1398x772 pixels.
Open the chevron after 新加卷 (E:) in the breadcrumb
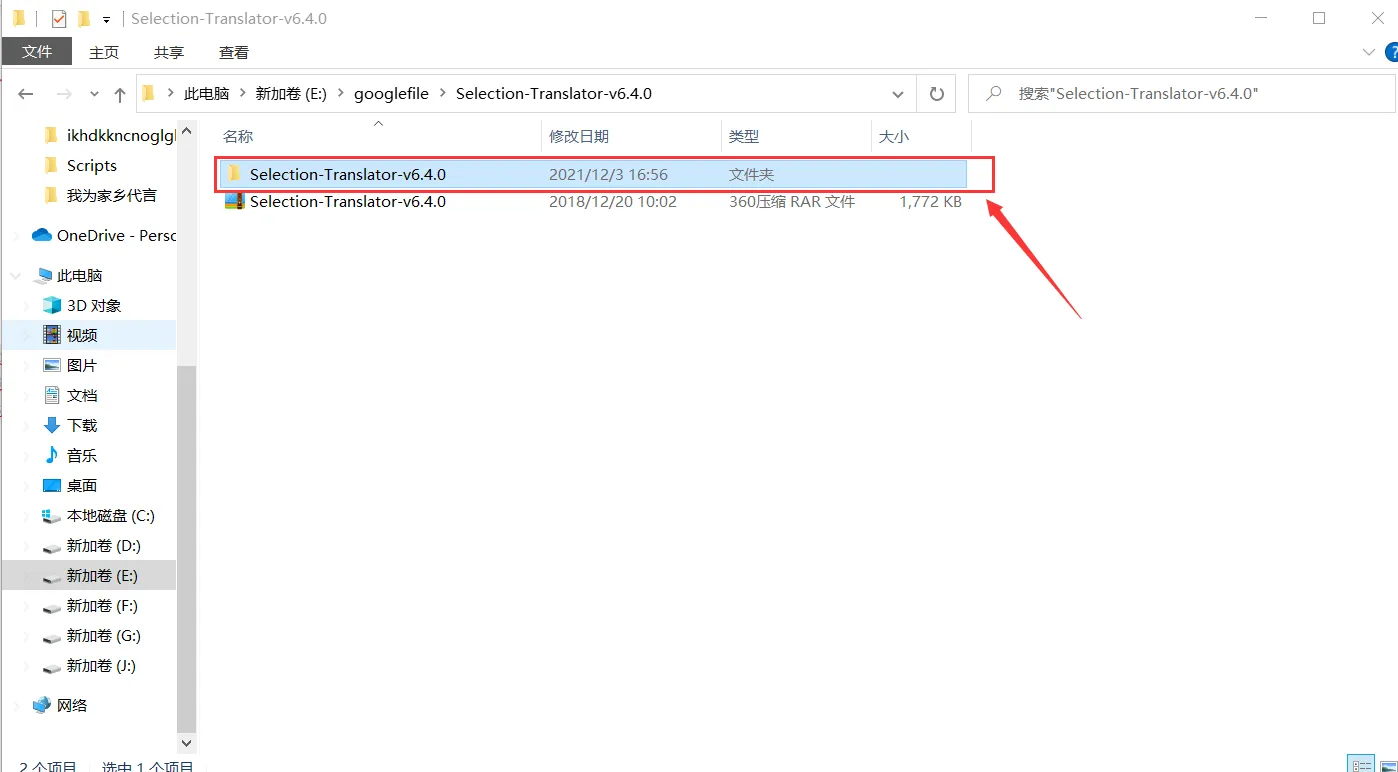(x=340, y=93)
